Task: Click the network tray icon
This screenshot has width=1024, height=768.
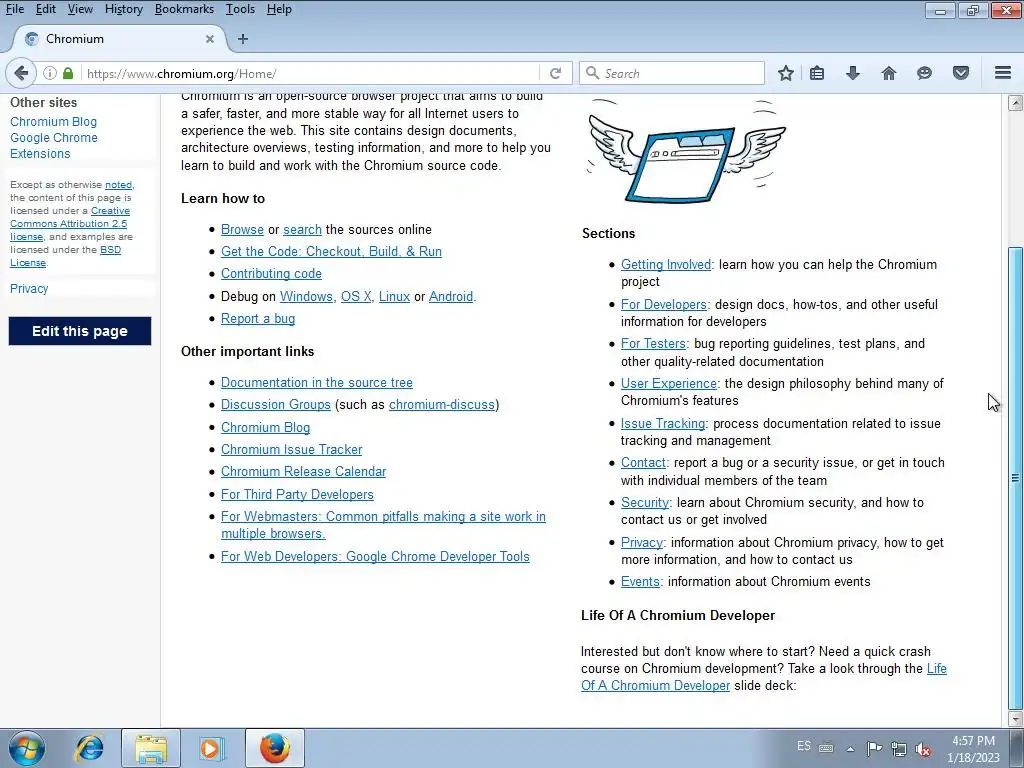Action: pyautogui.click(x=899, y=748)
